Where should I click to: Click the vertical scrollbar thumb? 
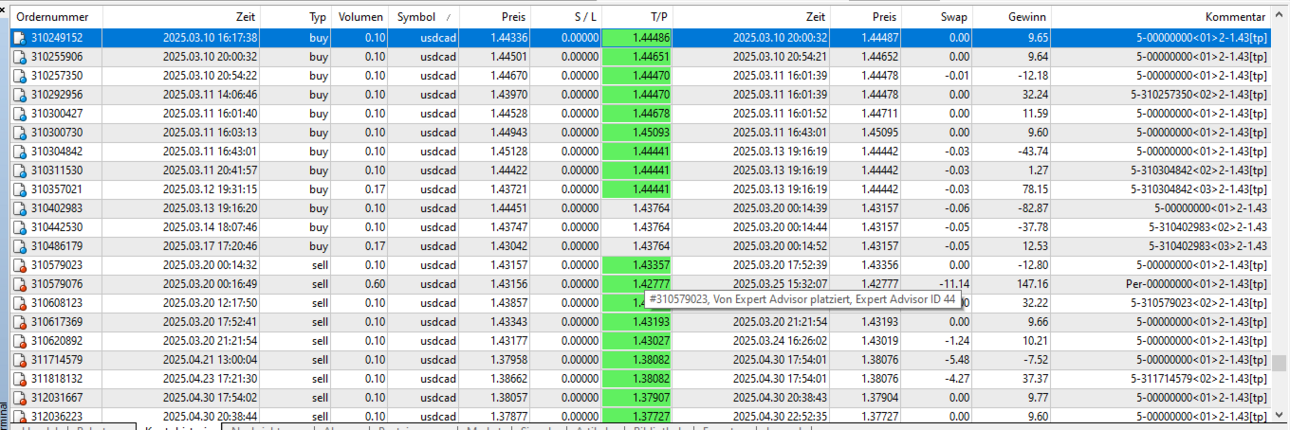coord(1280,364)
